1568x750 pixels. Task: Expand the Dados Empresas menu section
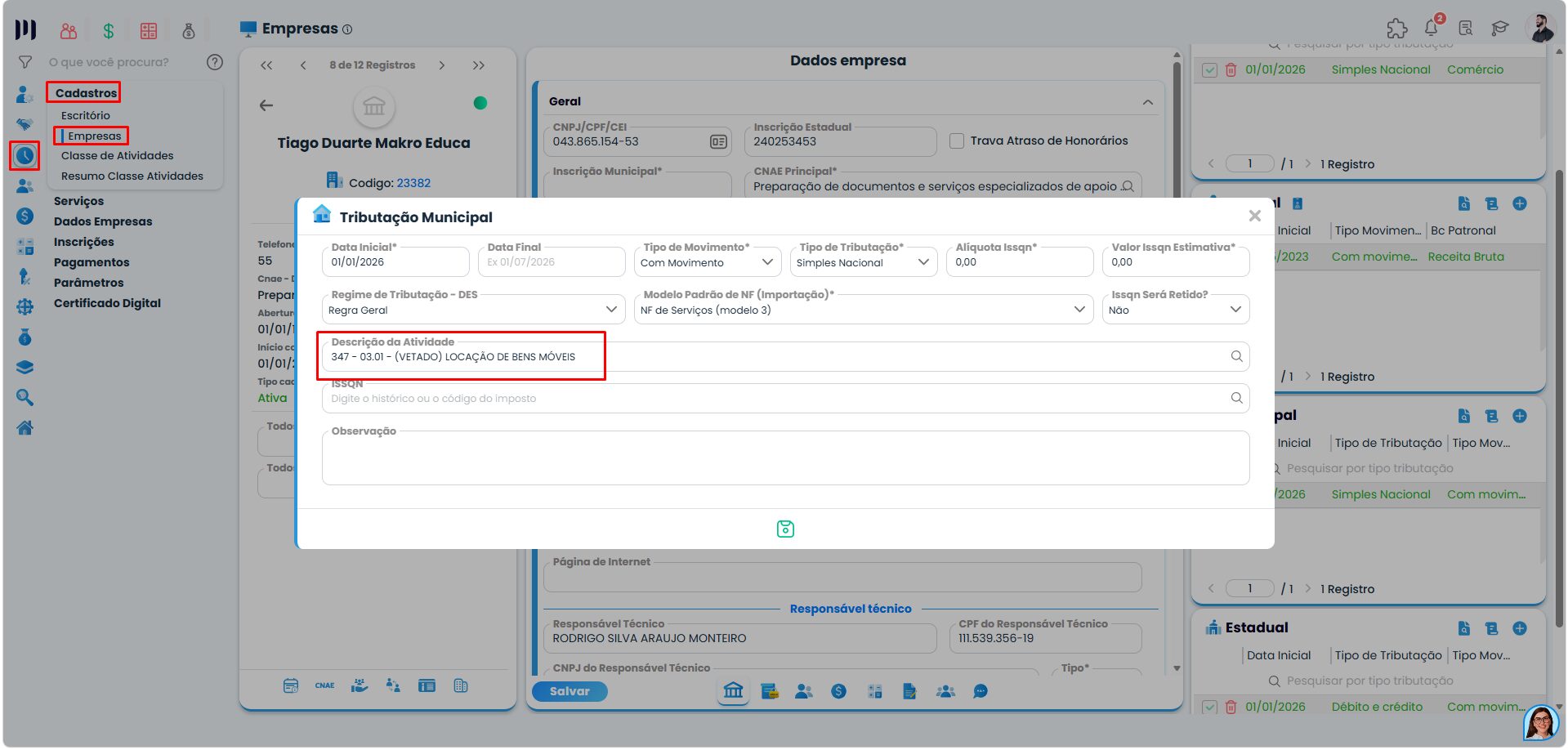[x=103, y=221]
